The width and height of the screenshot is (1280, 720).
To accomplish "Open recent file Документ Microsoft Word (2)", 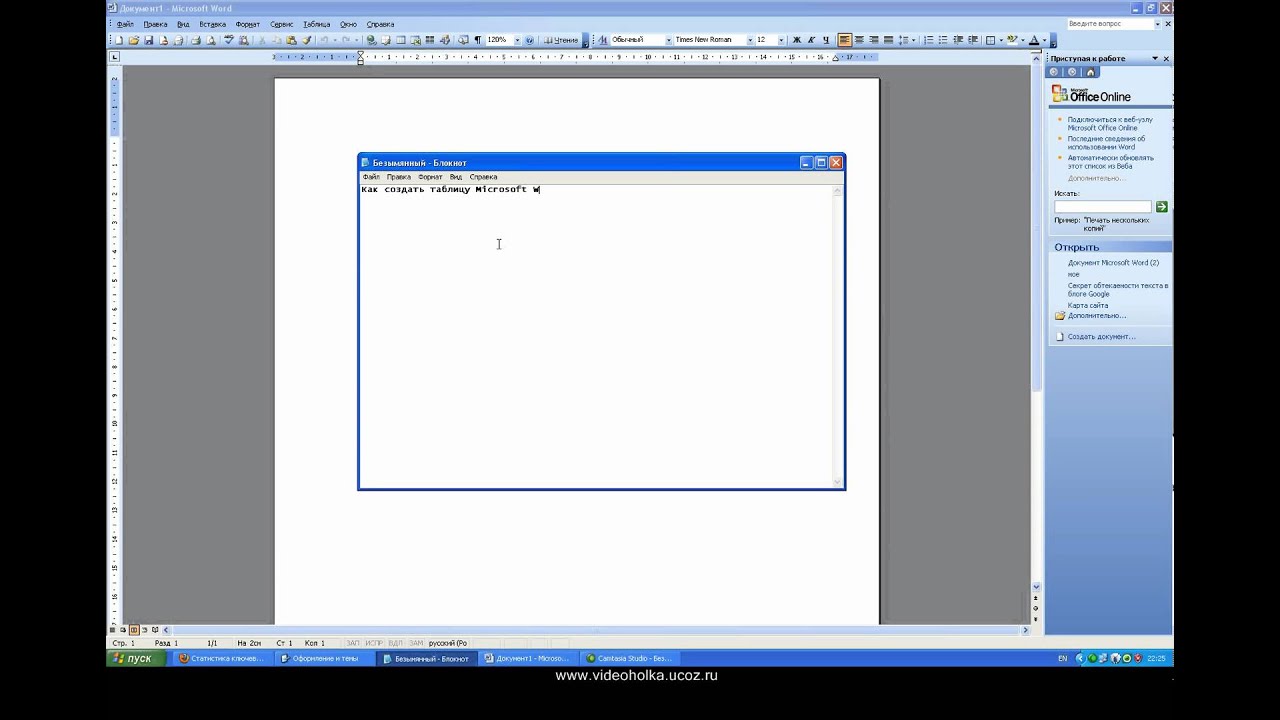I will 1113,263.
